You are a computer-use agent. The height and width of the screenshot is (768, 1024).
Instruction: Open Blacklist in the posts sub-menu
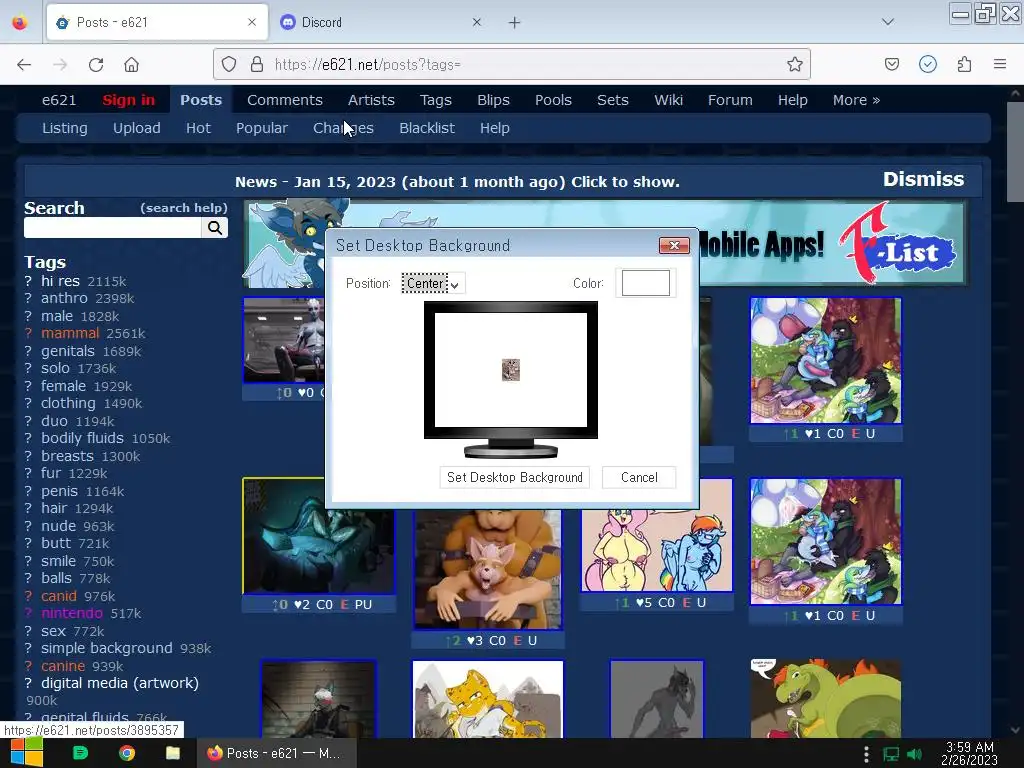click(427, 128)
